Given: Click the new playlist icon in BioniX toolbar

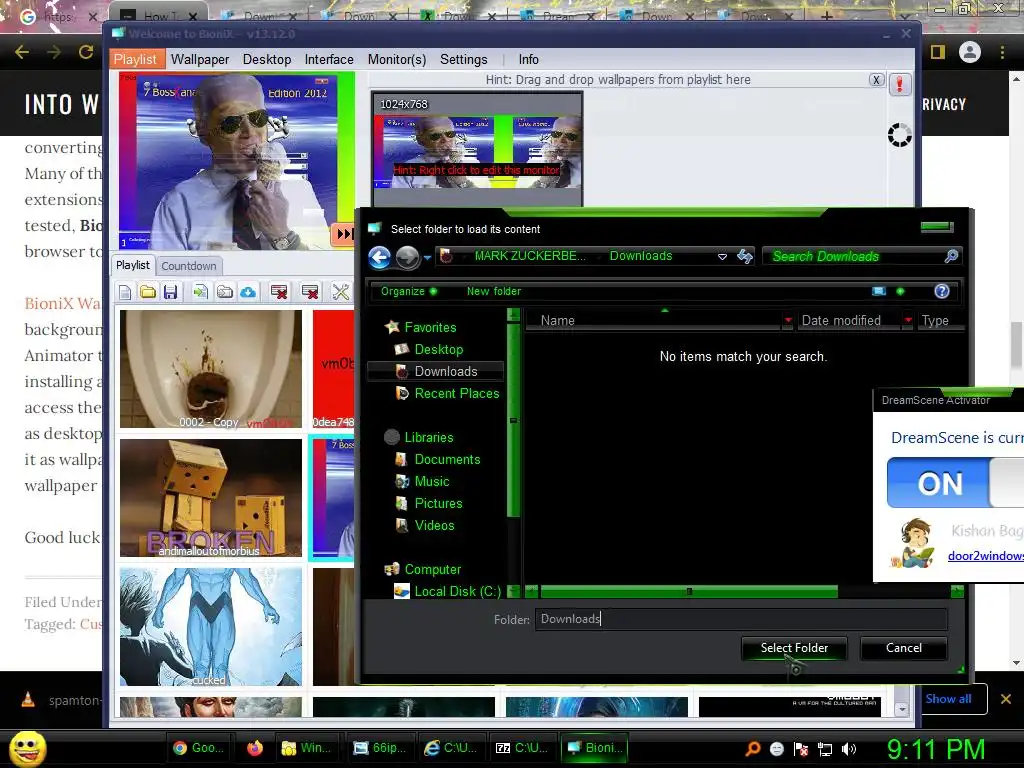Looking at the screenshot, I should click(x=125, y=292).
